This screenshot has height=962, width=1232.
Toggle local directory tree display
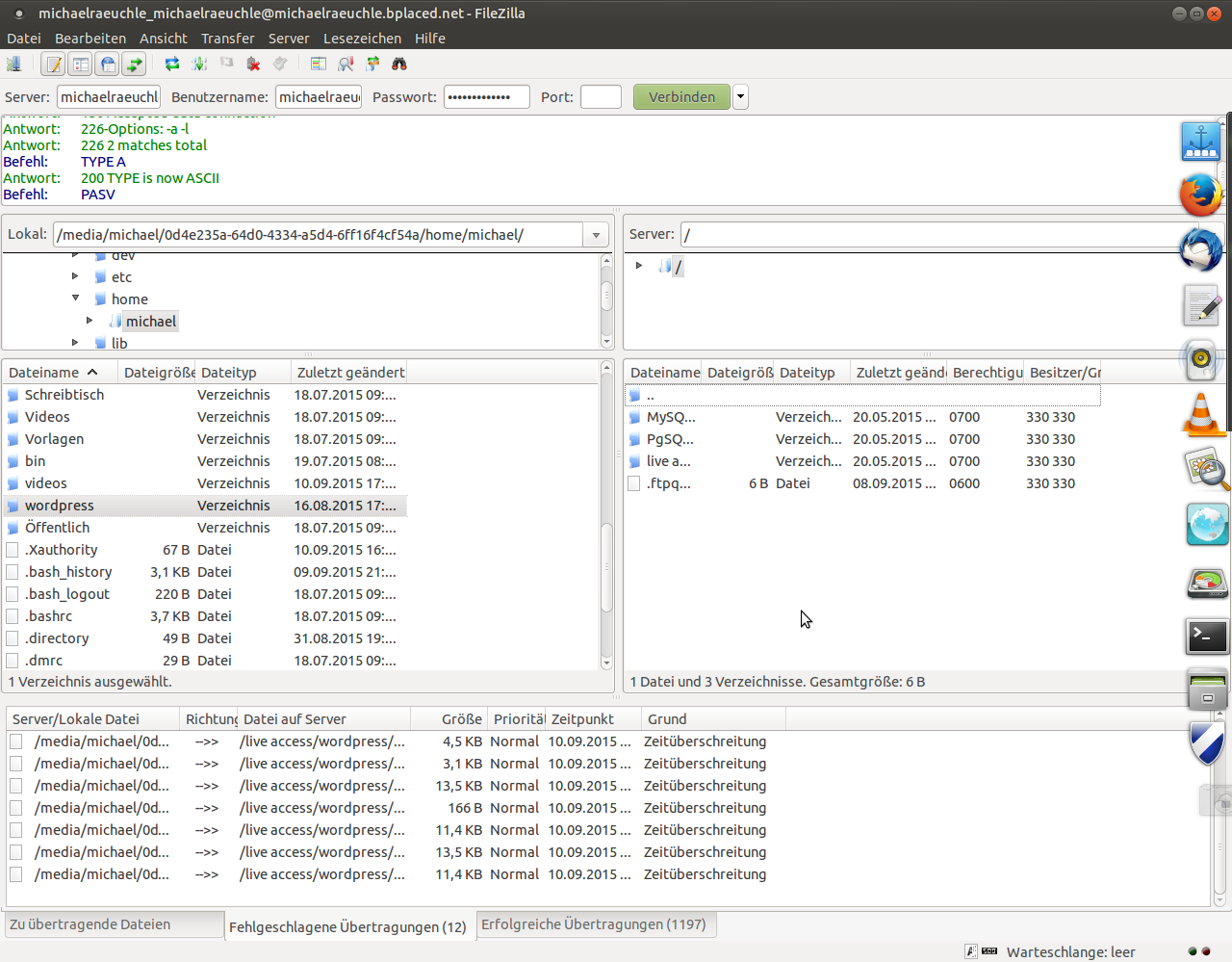[81, 65]
